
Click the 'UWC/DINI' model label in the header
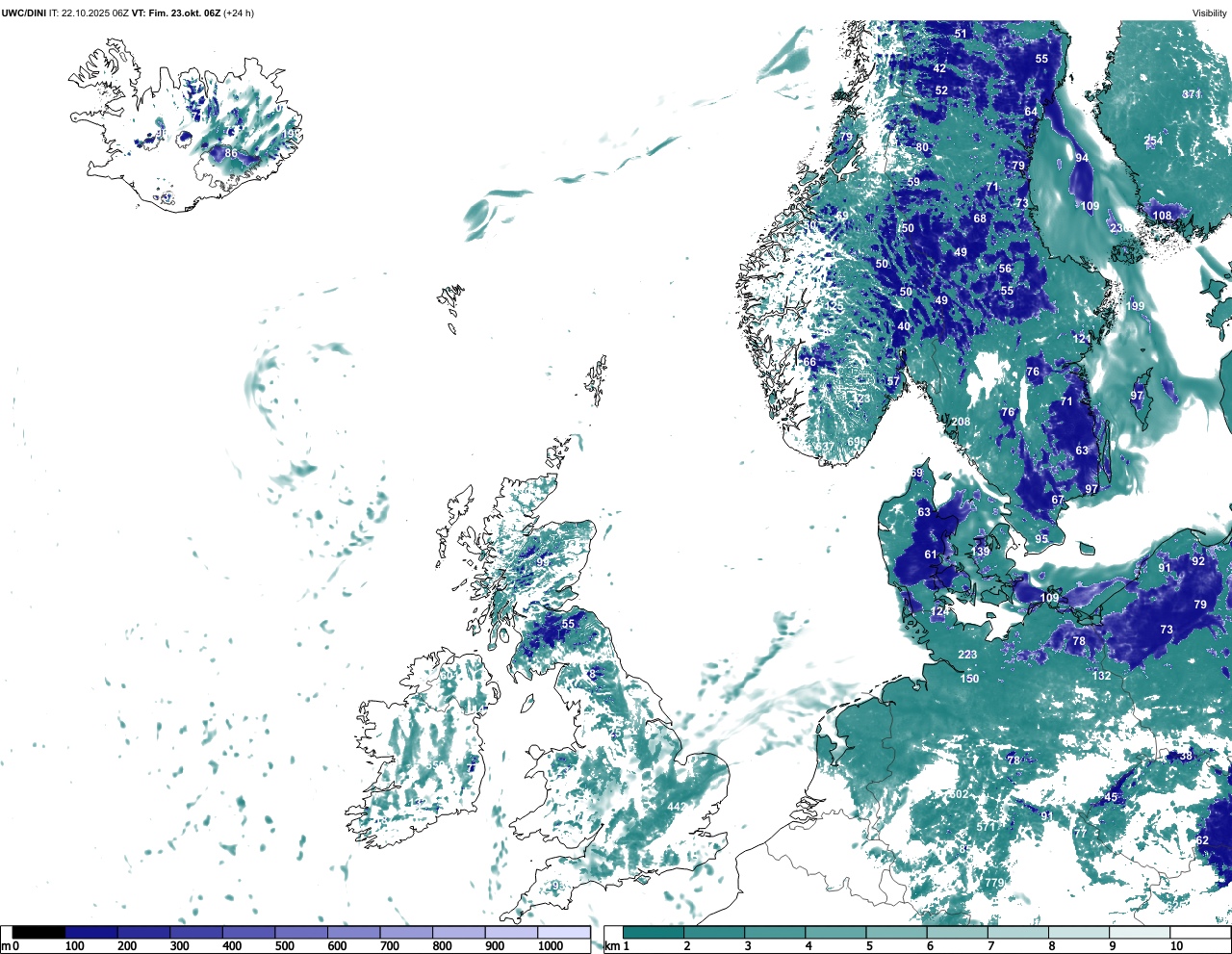[x=24, y=13]
